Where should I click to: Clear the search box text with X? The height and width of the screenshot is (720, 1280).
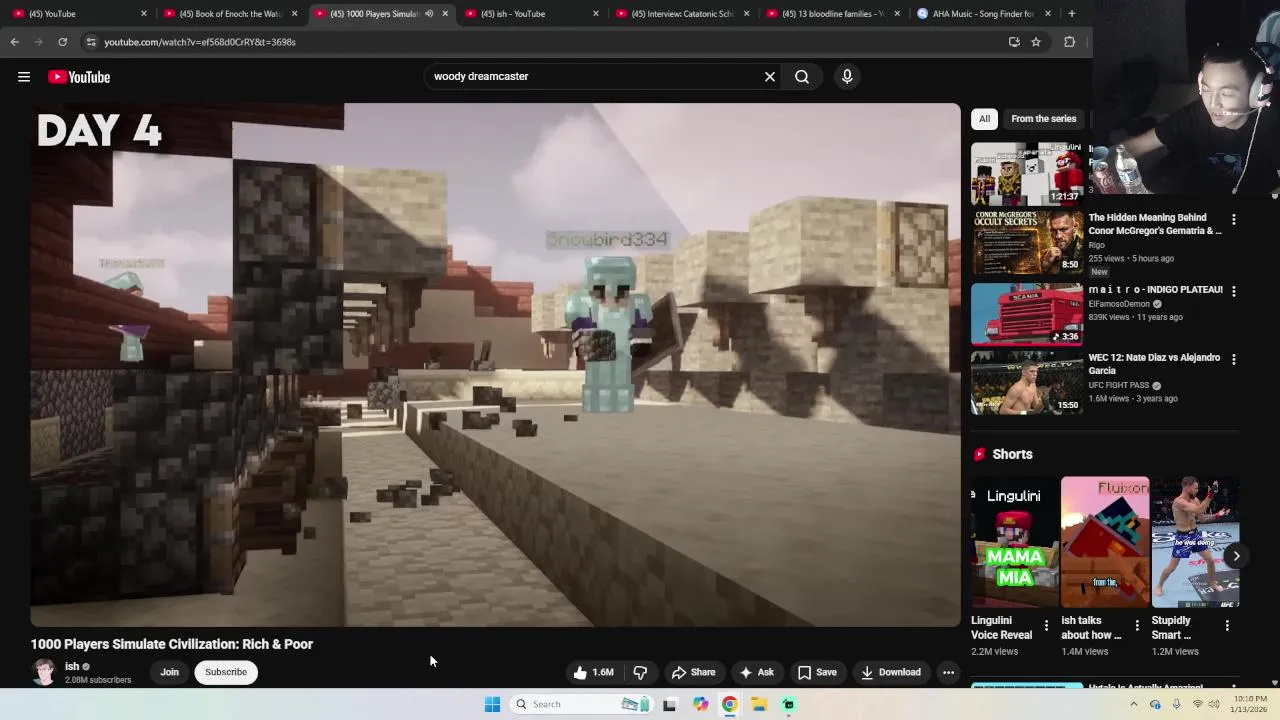pos(770,76)
